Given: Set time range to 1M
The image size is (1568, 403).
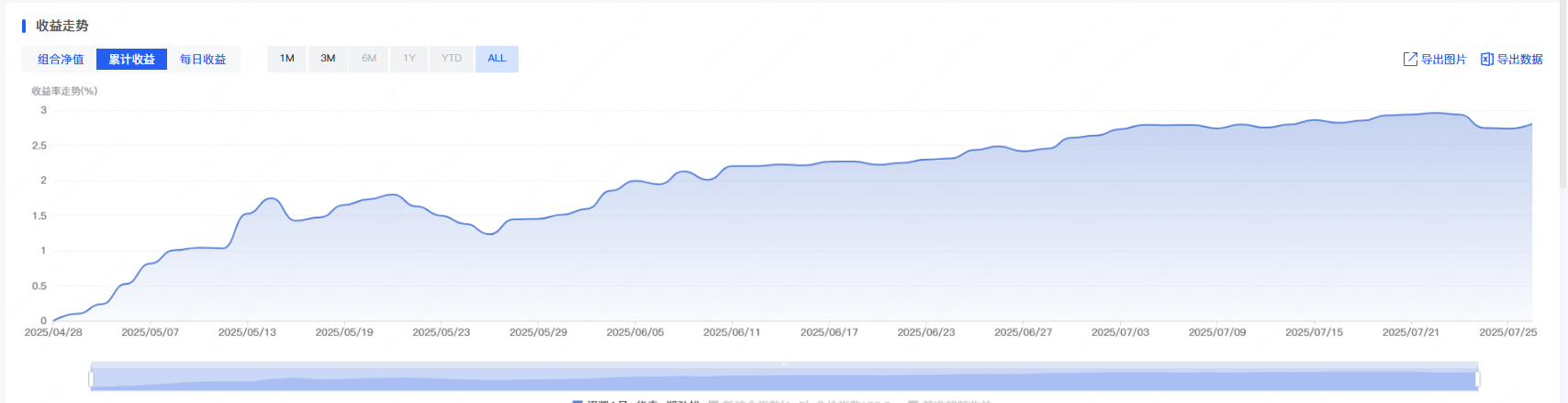Looking at the screenshot, I should pyautogui.click(x=287, y=59).
